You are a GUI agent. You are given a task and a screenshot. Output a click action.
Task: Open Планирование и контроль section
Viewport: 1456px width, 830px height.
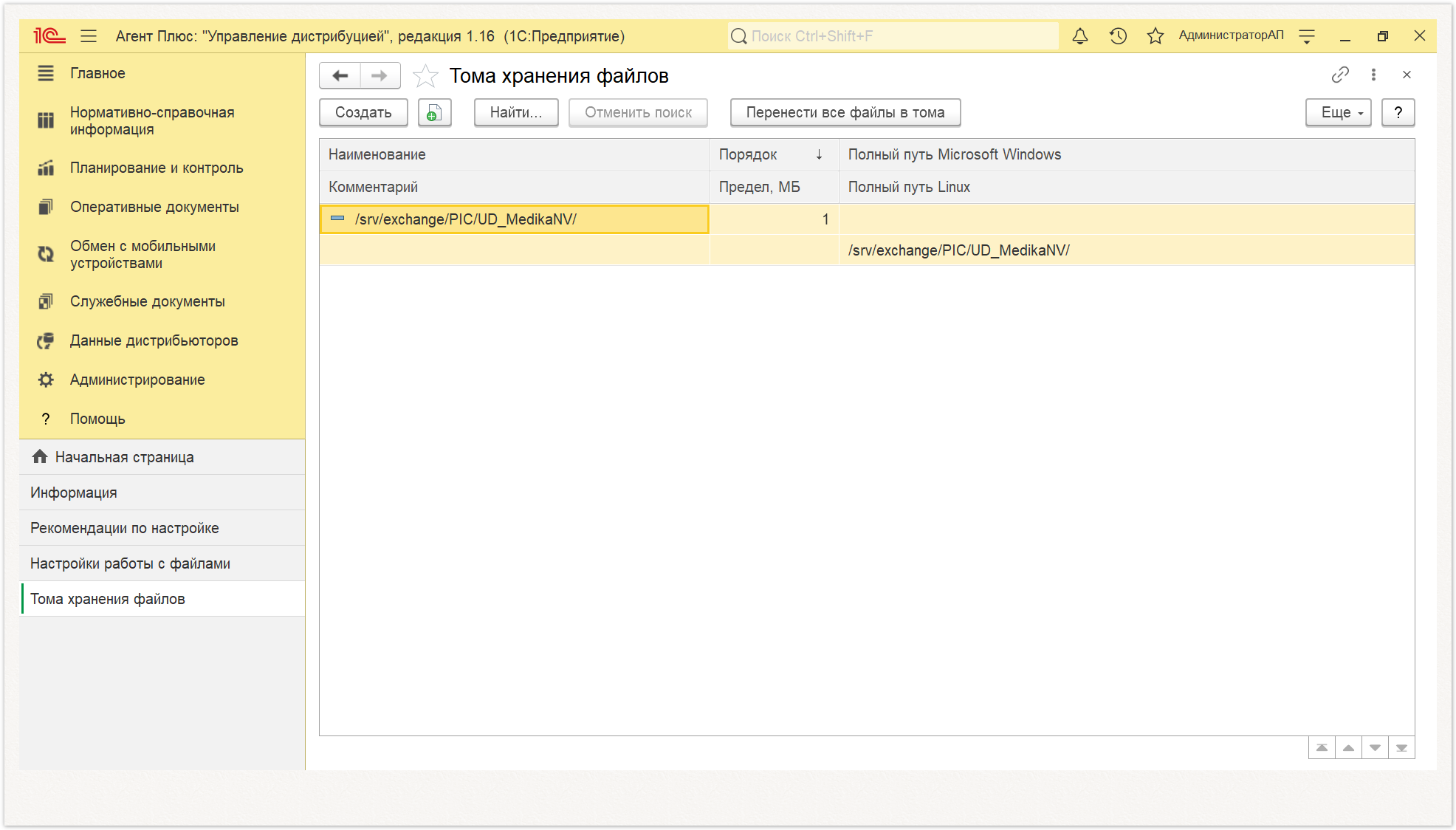162,168
